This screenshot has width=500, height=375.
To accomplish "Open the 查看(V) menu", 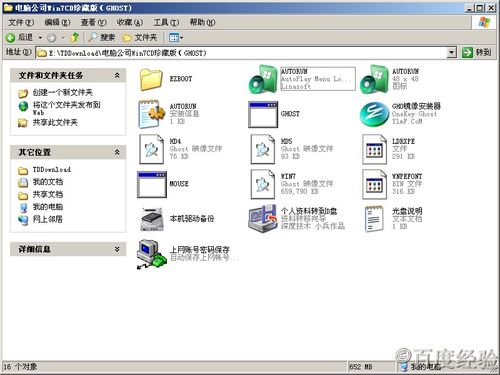I will coord(94,22).
